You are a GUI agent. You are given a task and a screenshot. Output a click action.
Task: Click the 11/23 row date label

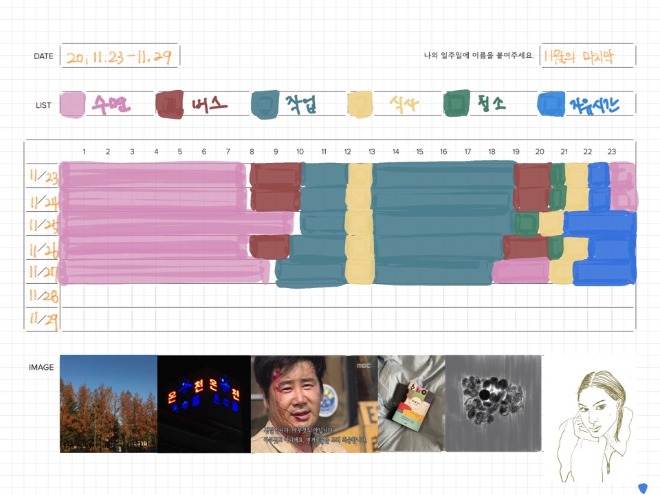point(43,176)
